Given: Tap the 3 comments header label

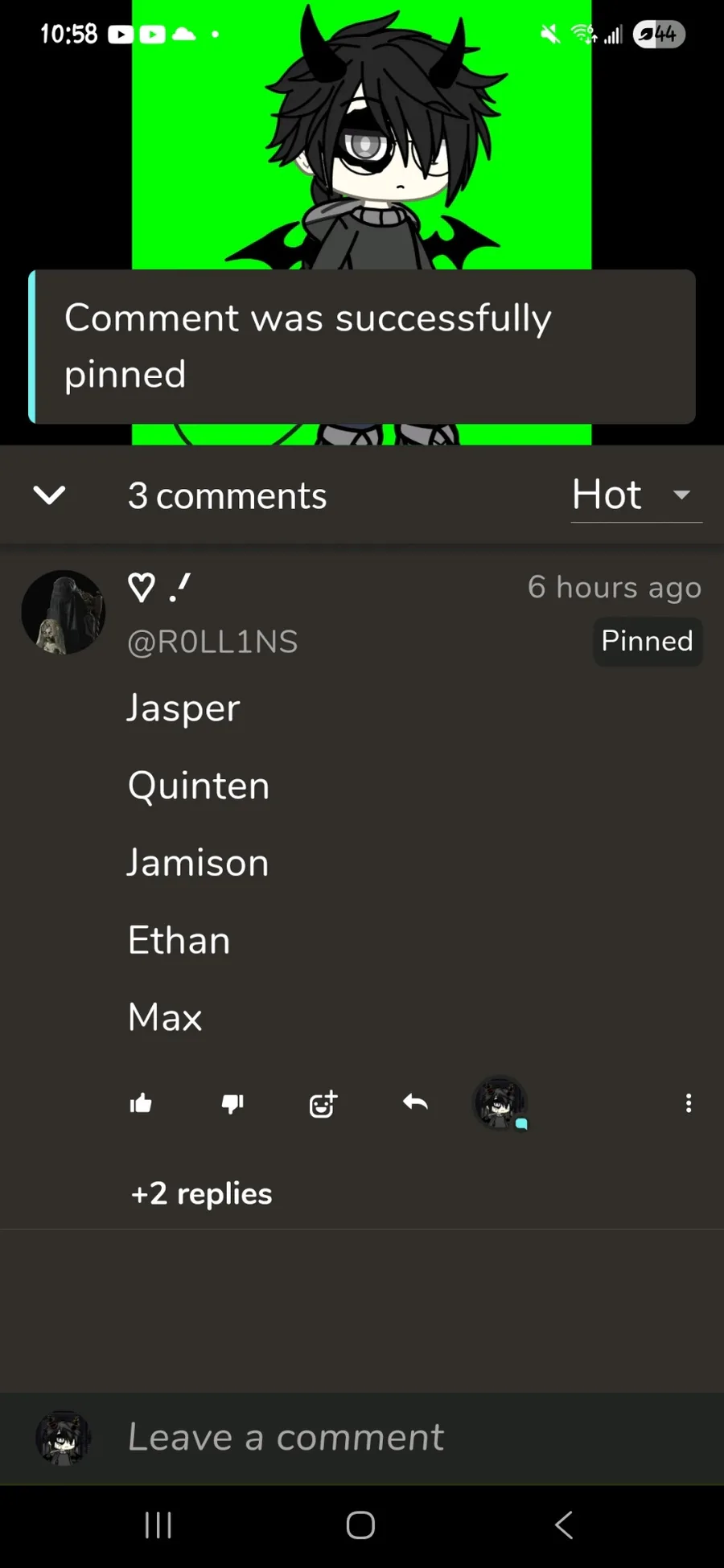Looking at the screenshot, I should pos(227,495).
